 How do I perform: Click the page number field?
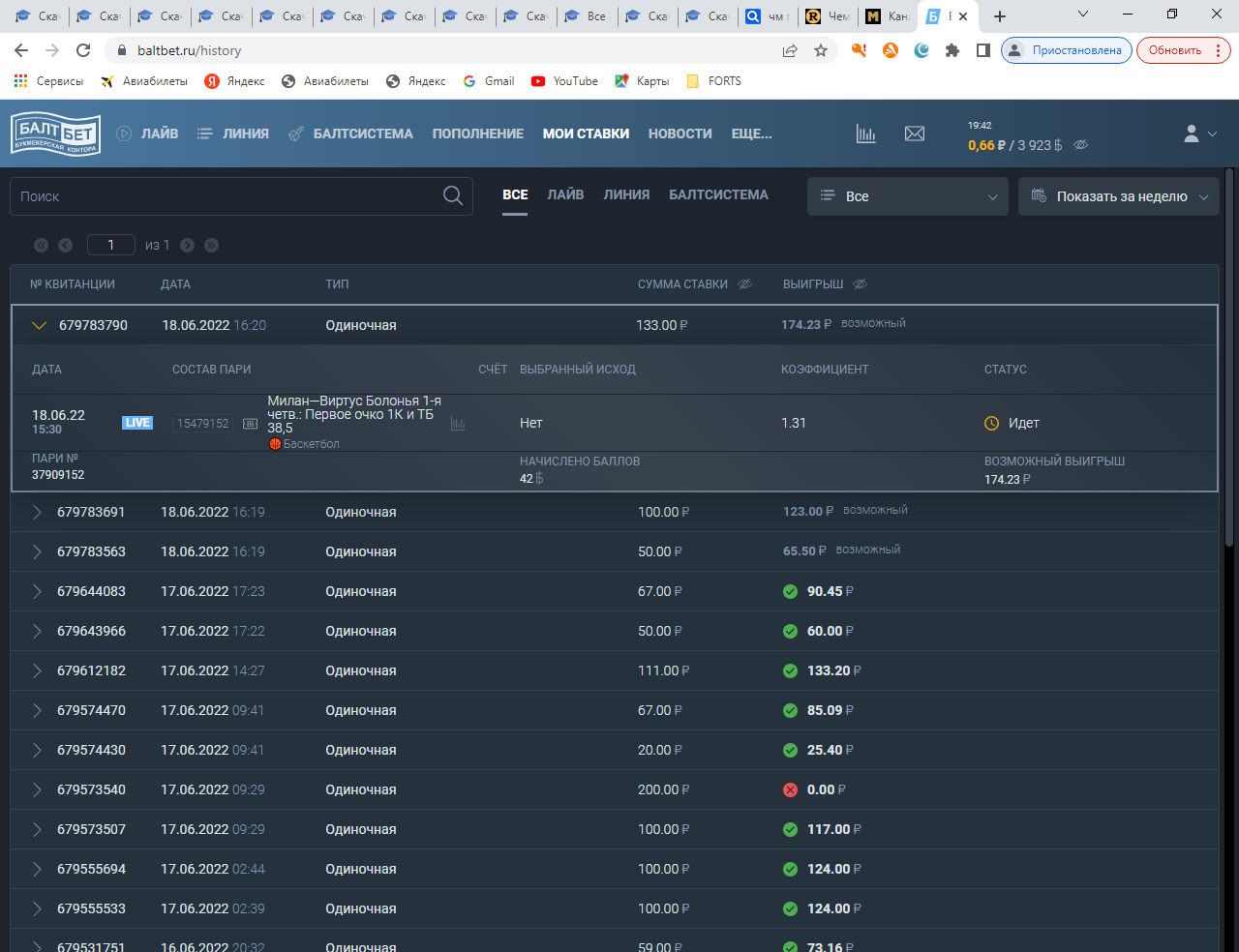[110, 245]
